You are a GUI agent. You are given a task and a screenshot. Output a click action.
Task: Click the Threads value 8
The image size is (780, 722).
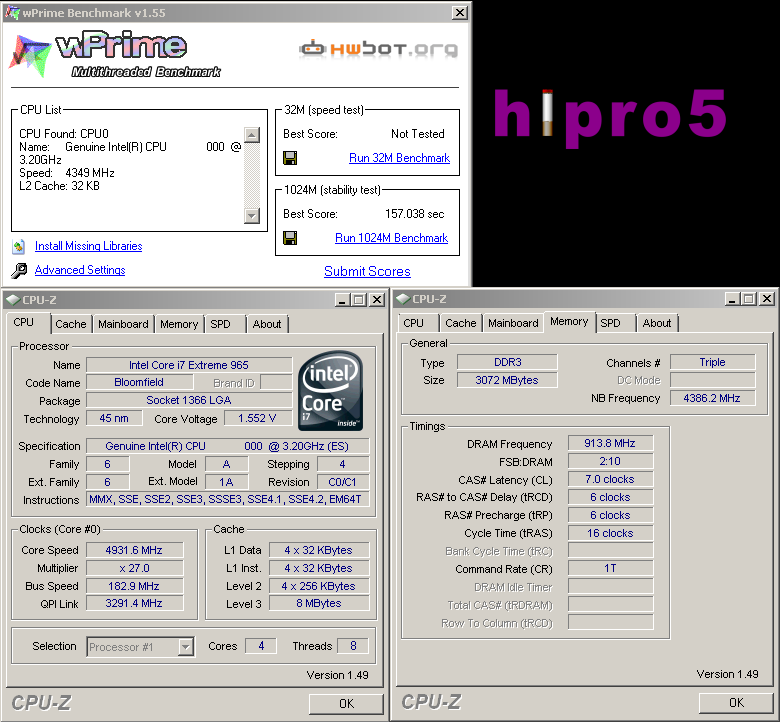pyautogui.click(x=353, y=646)
